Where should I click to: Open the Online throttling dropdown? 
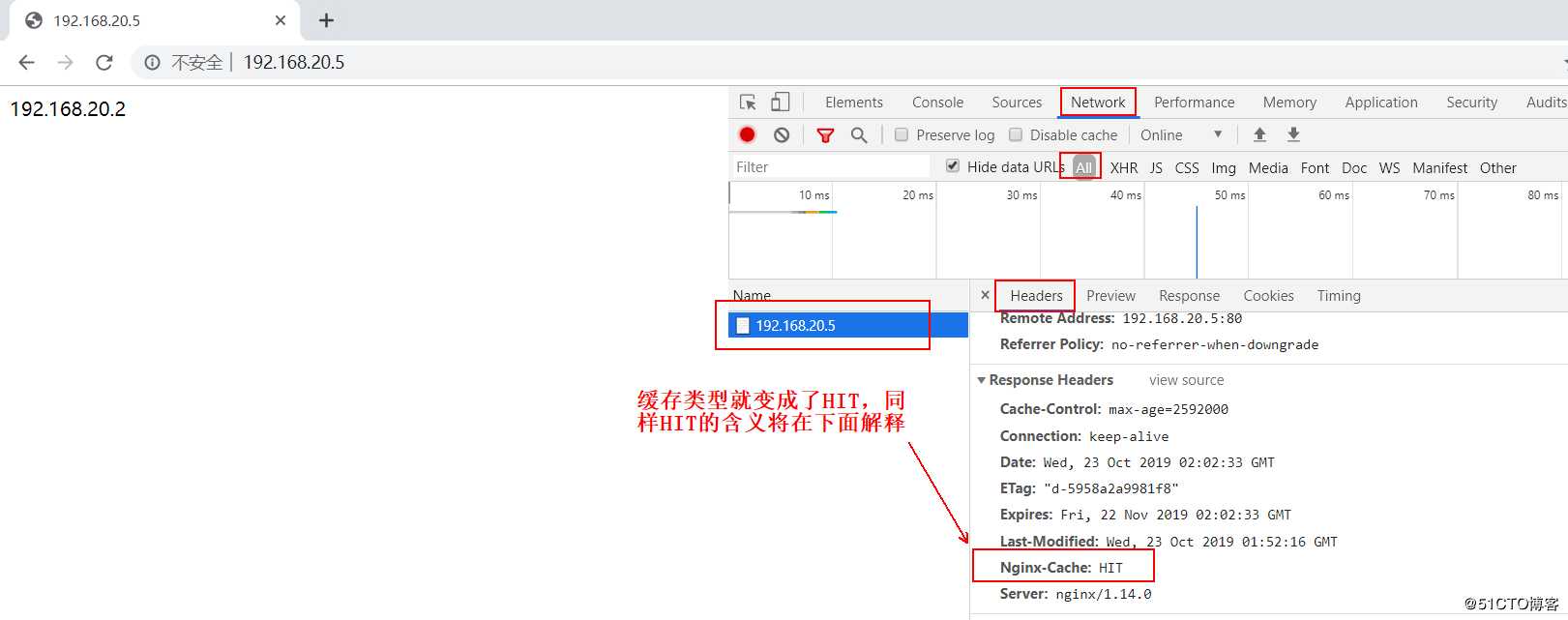pyautogui.click(x=1182, y=134)
